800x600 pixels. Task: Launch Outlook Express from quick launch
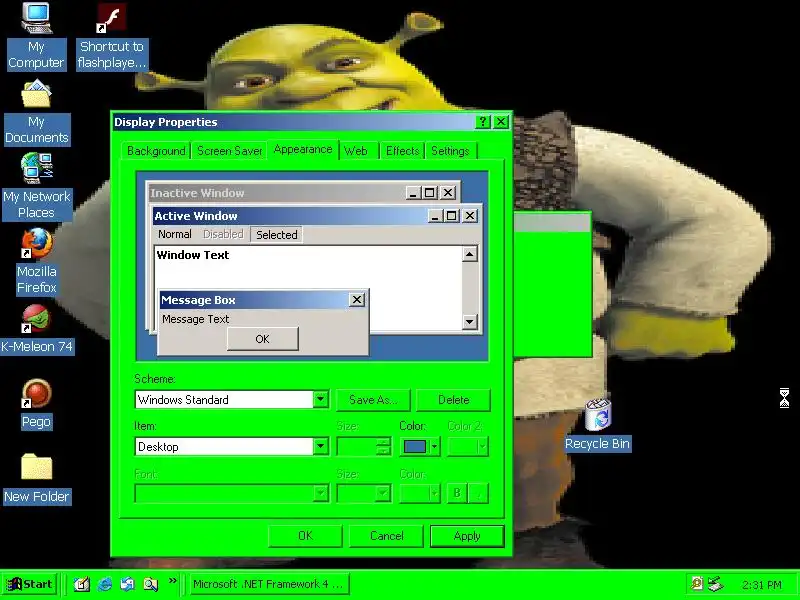[x=128, y=584]
